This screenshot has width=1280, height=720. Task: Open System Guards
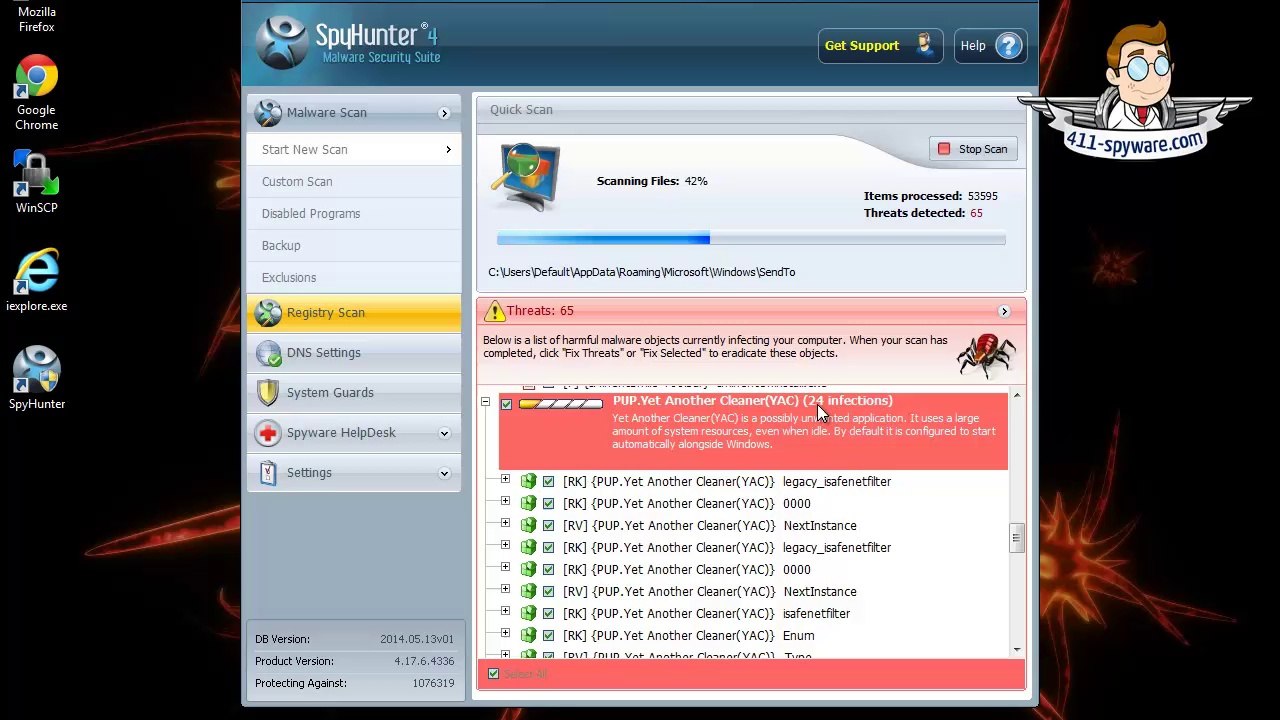pyautogui.click(x=354, y=393)
